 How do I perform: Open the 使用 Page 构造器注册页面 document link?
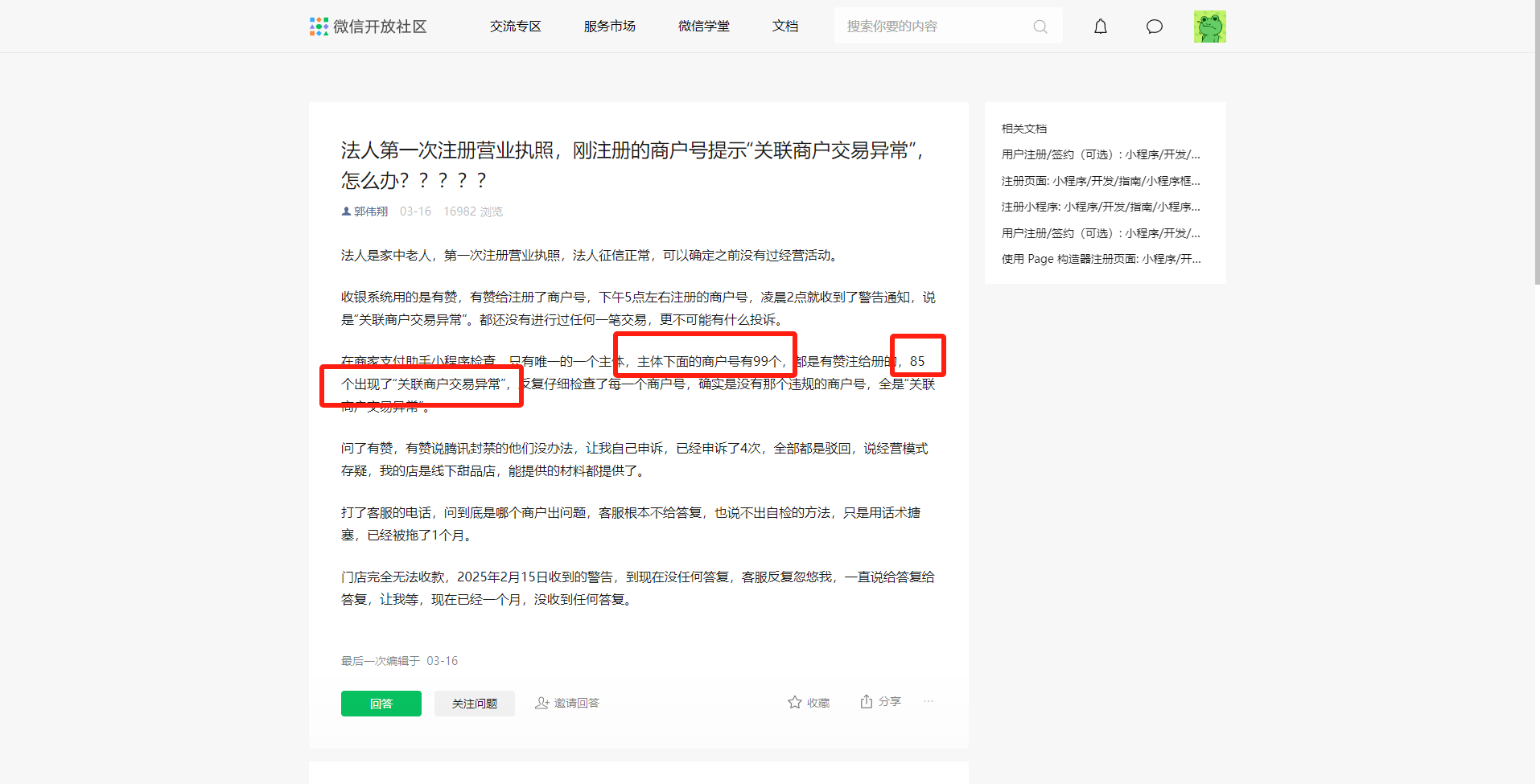pos(1101,259)
